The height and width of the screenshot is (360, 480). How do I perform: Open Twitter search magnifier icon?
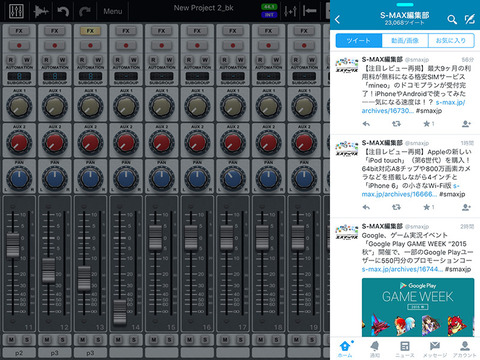[x=452, y=20]
